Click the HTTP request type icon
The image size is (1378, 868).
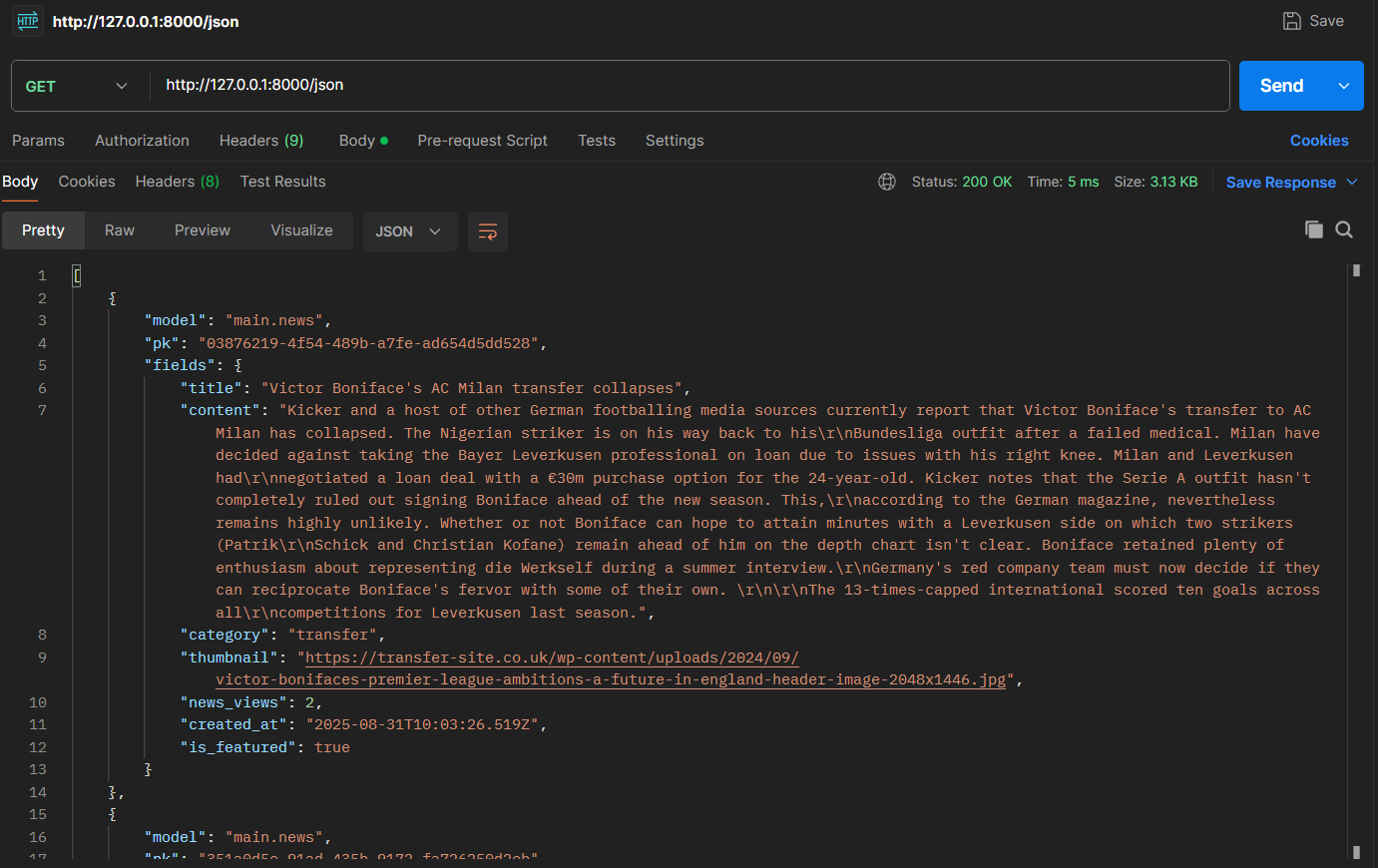[27, 21]
